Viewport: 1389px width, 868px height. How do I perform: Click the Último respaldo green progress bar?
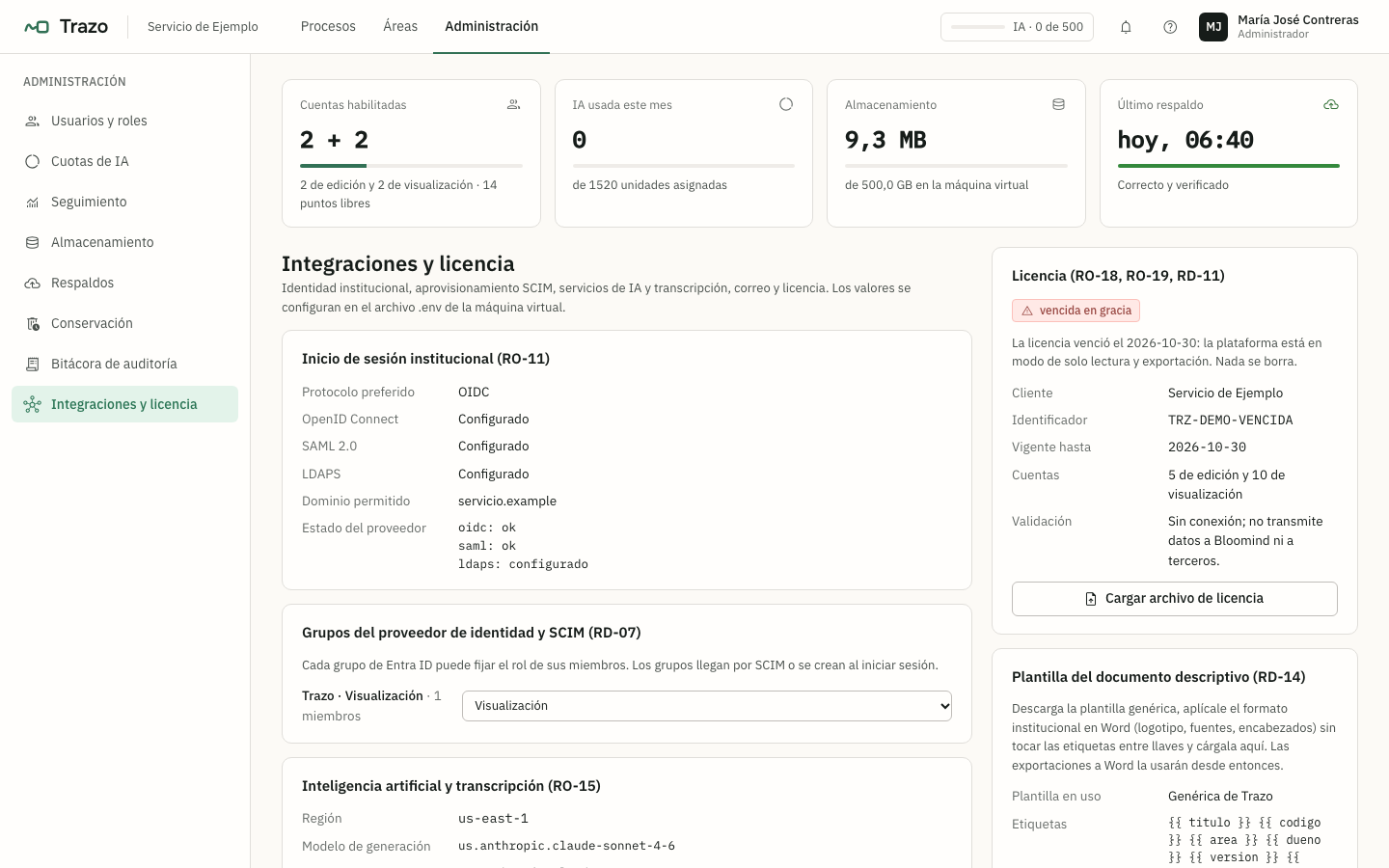(1229, 166)
